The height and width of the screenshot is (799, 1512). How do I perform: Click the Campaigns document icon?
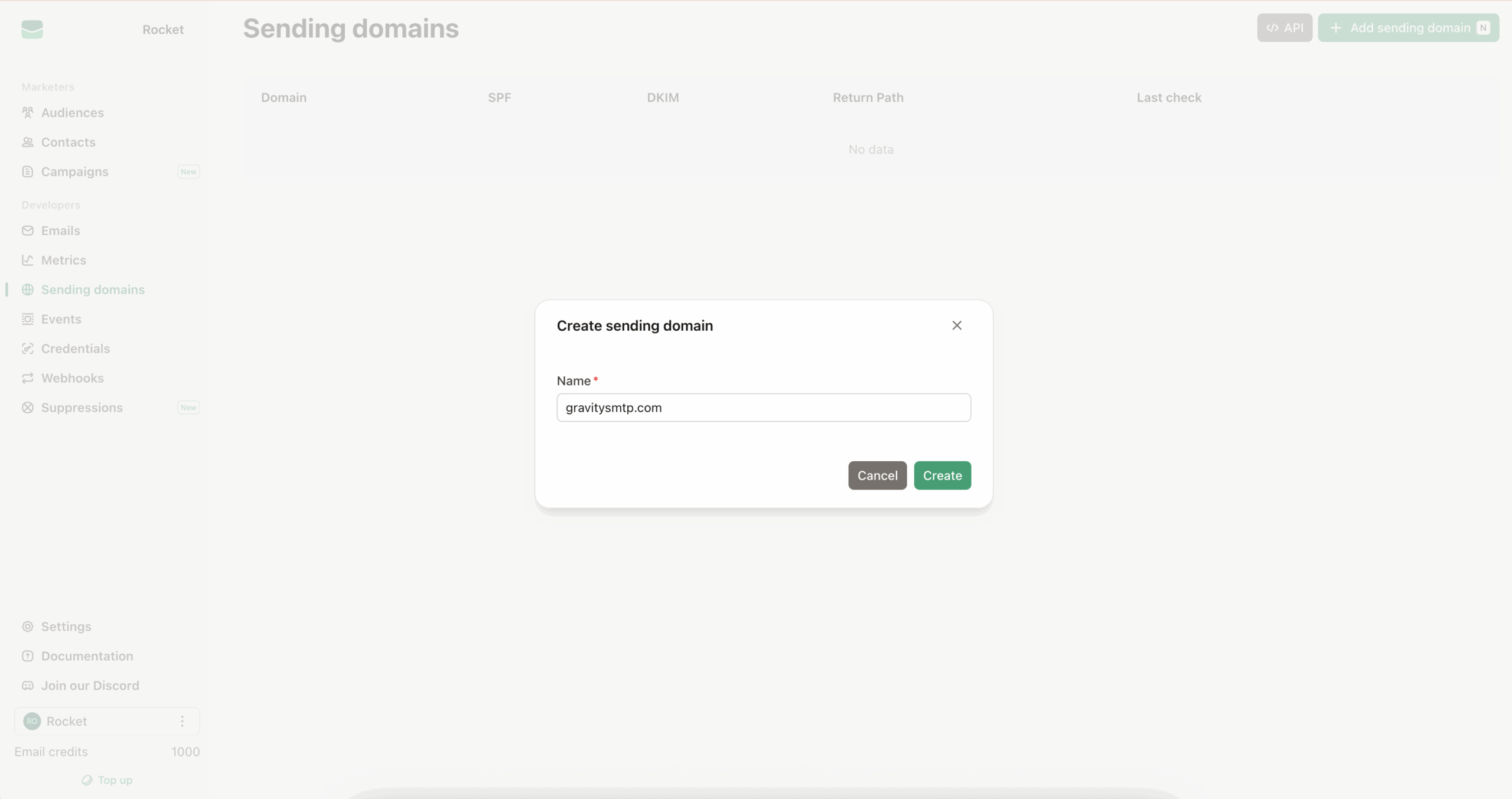(28, 171)
